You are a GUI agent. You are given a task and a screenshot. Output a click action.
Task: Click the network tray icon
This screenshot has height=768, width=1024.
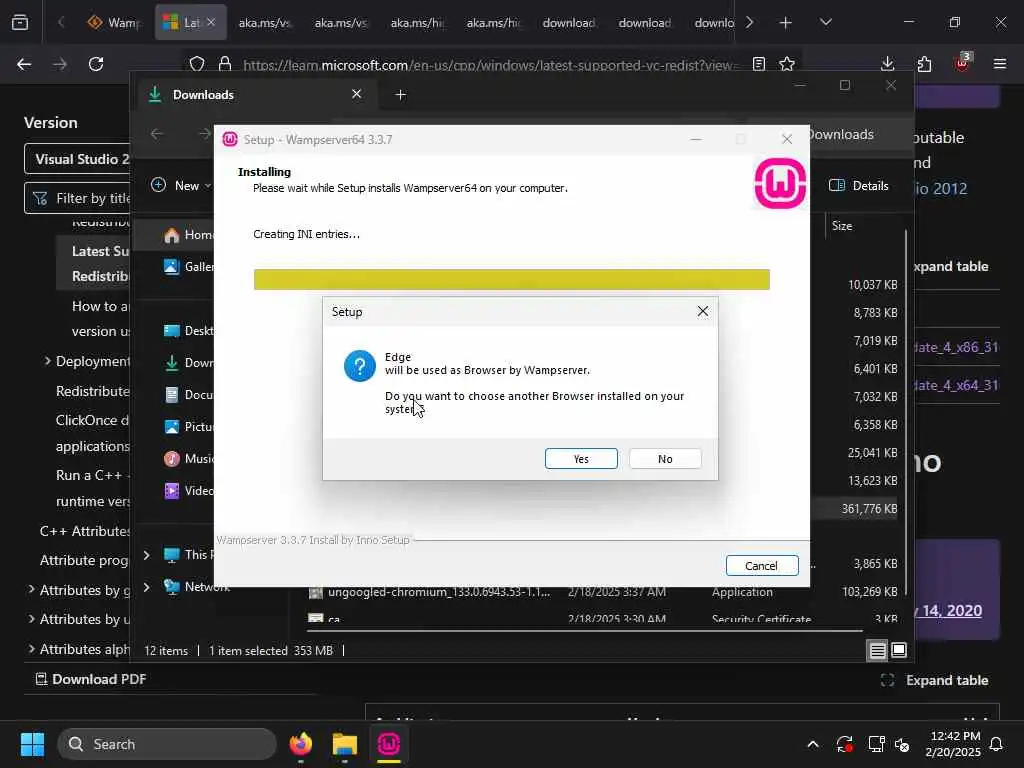coord(876,744)
